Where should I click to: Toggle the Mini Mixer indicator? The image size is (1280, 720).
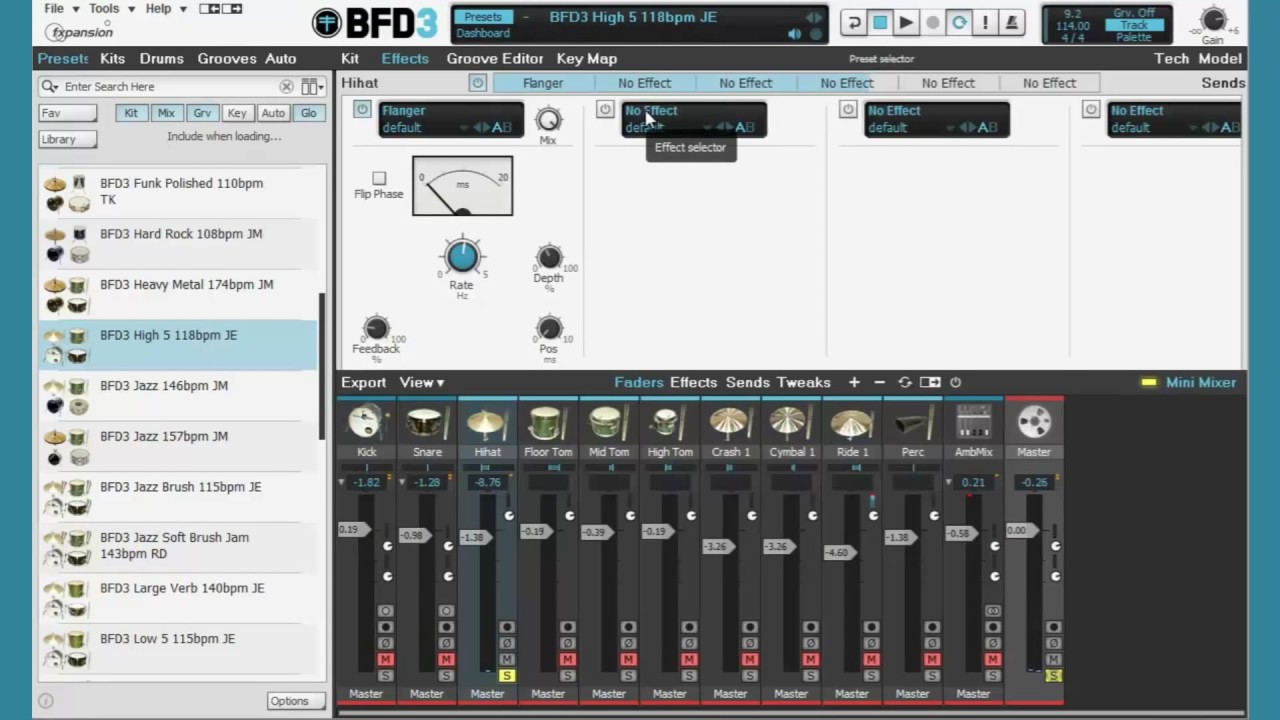point(1149,382)
